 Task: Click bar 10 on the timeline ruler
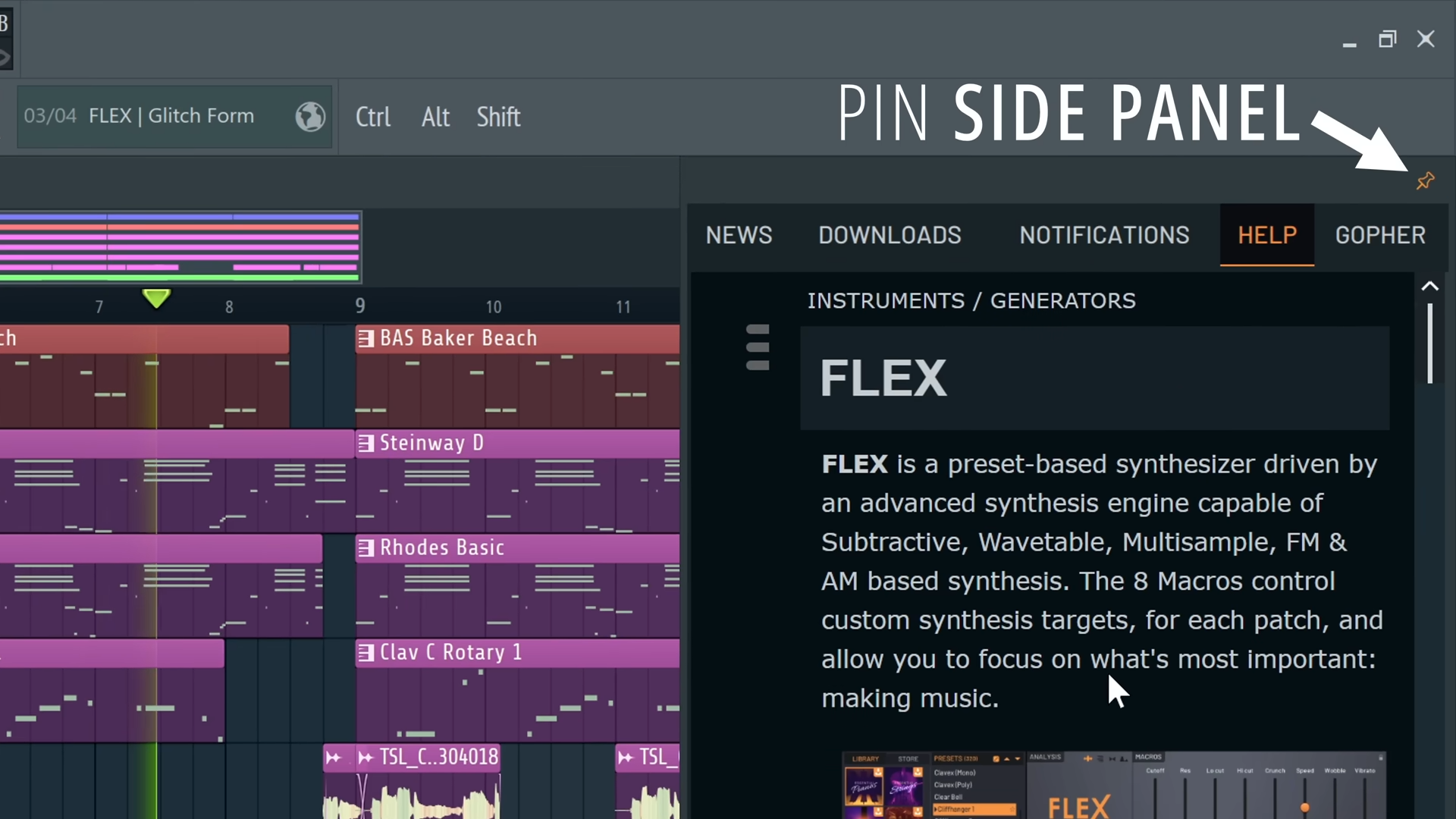pos(494,306)
